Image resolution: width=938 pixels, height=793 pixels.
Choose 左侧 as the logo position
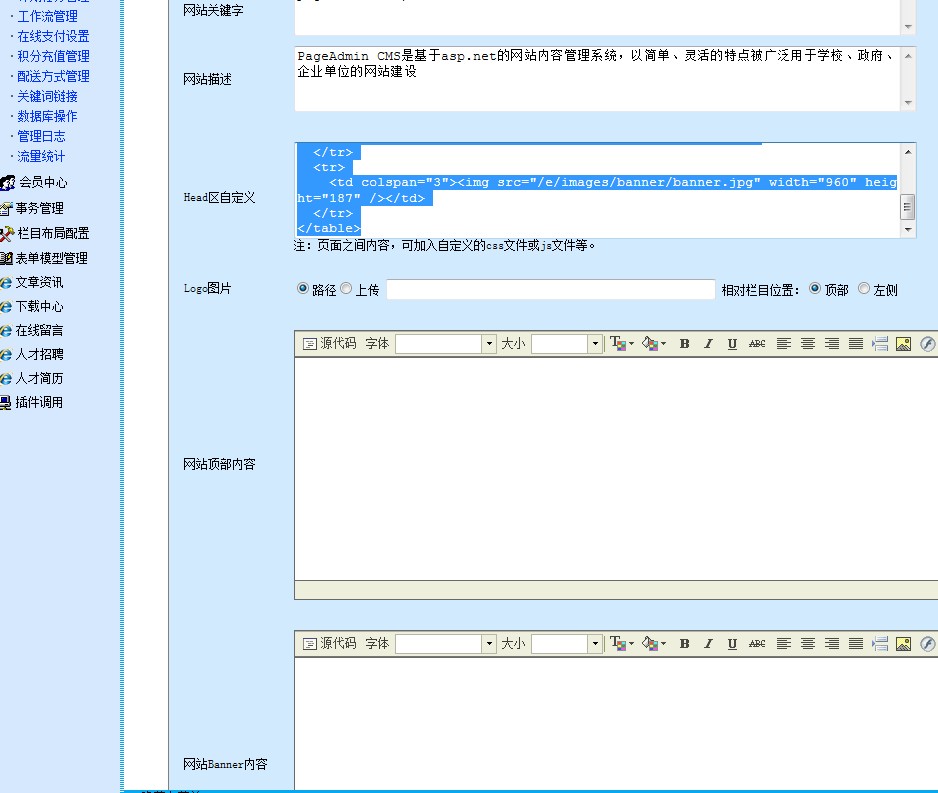tap(865, 289)
